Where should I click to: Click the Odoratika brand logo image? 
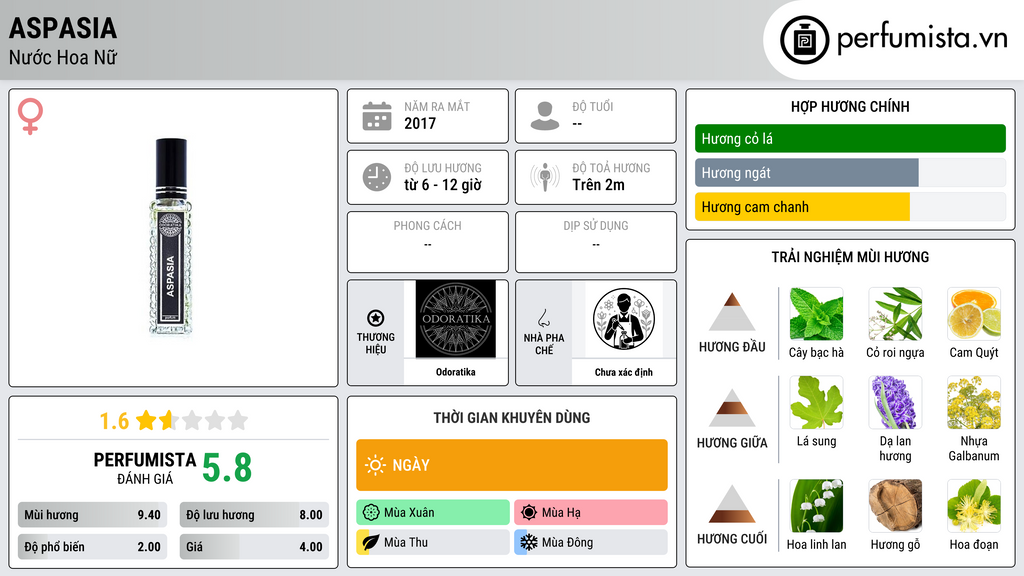pyautogui.click(x=456, y=319)
